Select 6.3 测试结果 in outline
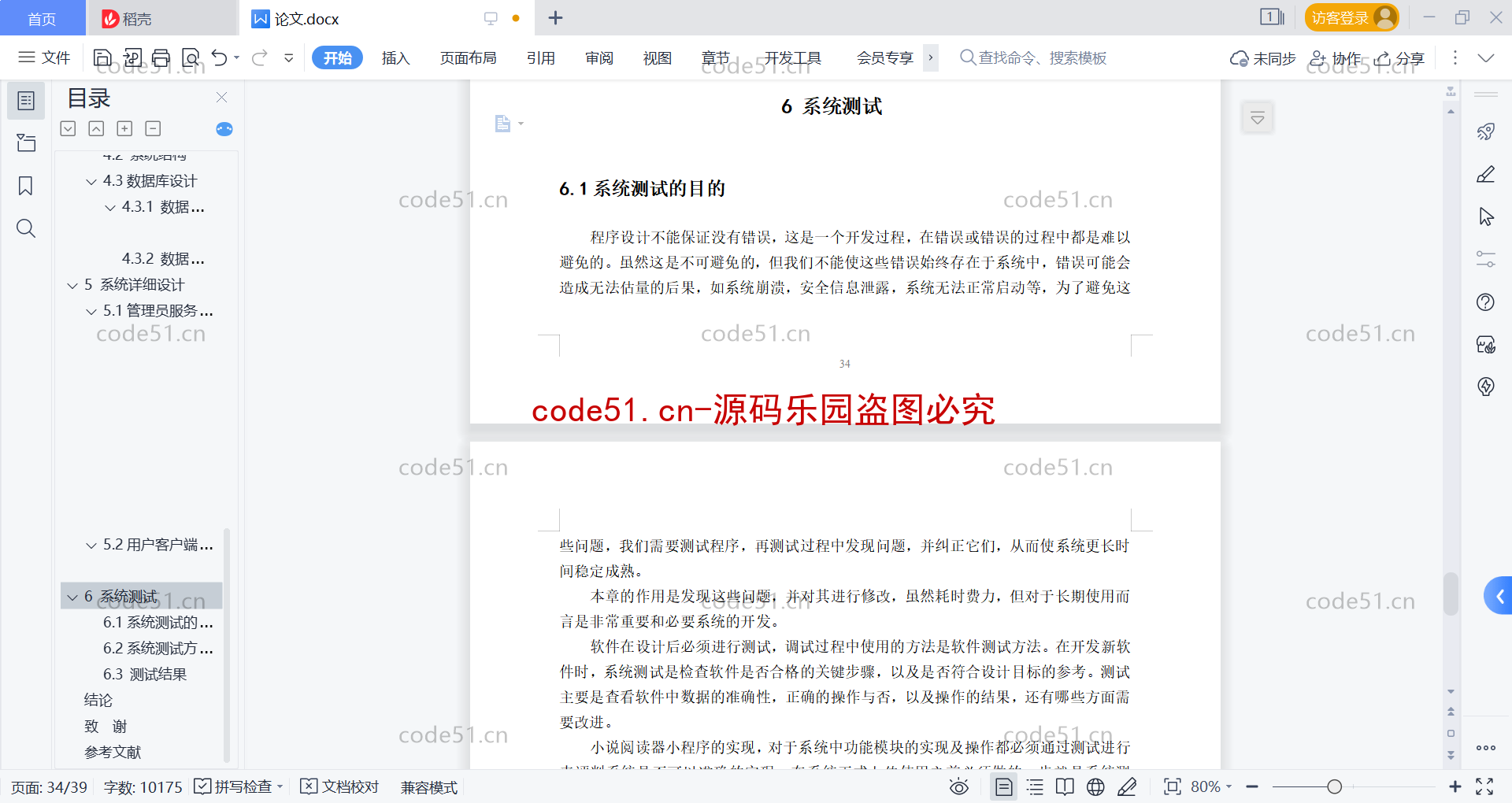Image resolution: width=1512 pixels, height=803 pixels. pos(145,675)
